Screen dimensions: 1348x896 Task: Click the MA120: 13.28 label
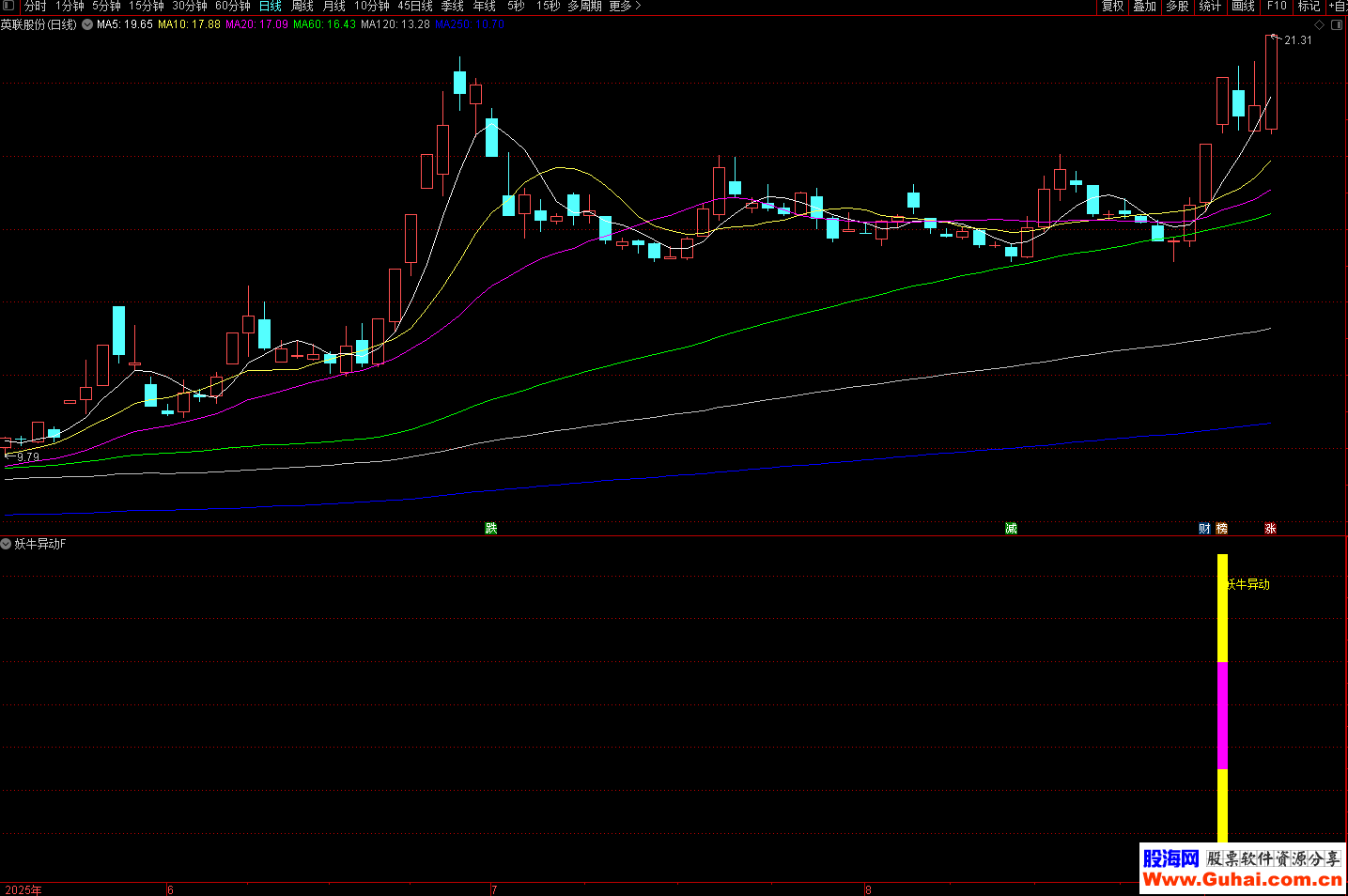click(x=395, y=24)
